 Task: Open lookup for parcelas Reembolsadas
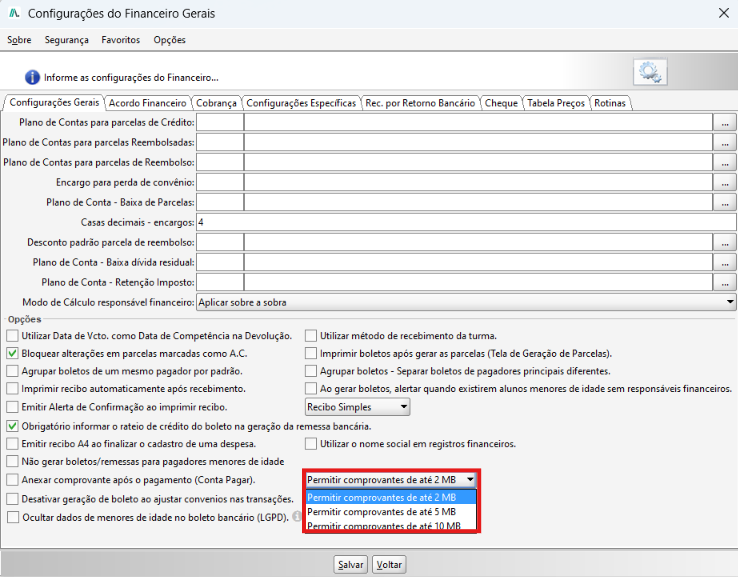(725, 143)
